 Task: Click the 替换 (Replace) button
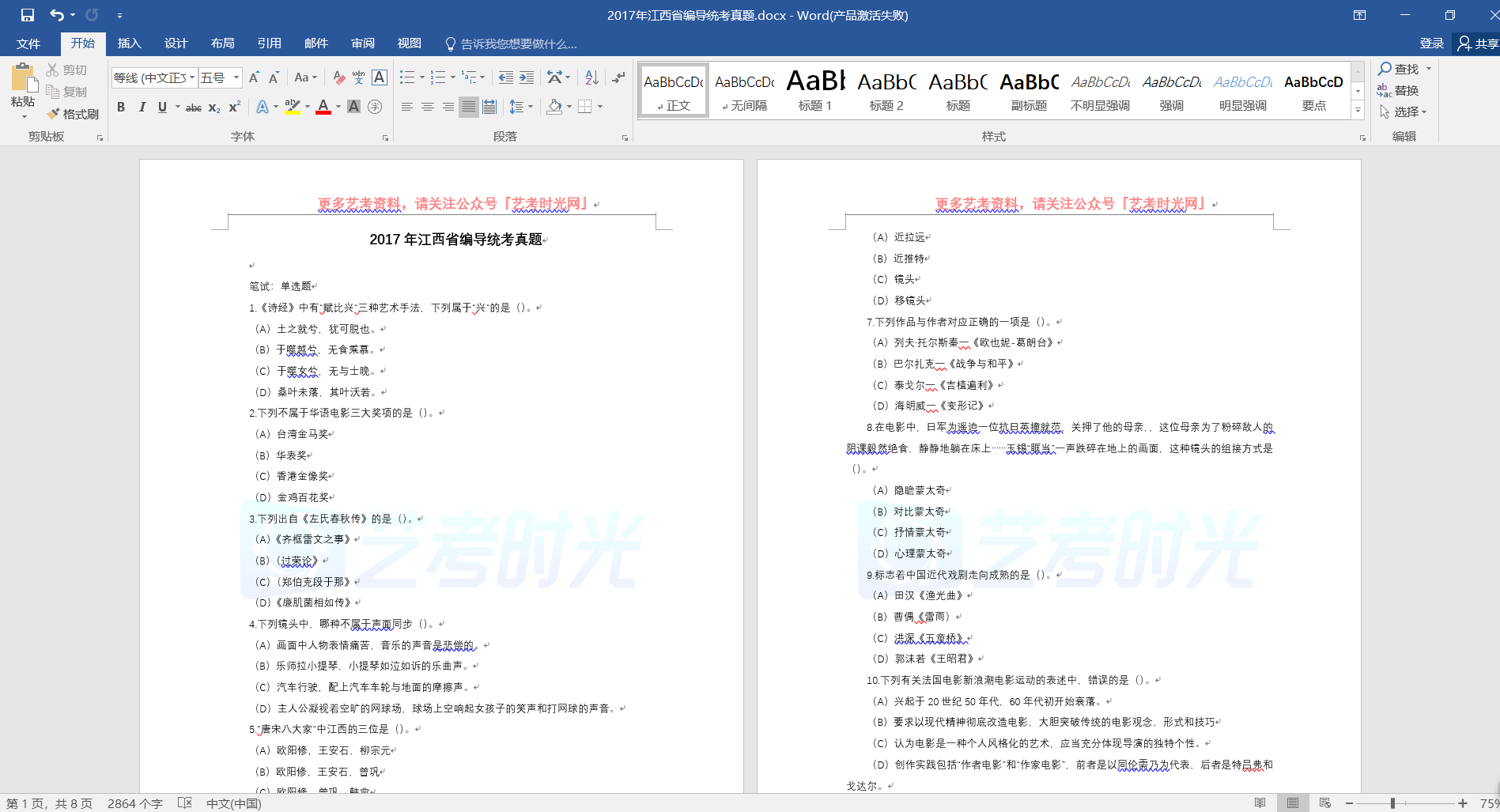1398,91
